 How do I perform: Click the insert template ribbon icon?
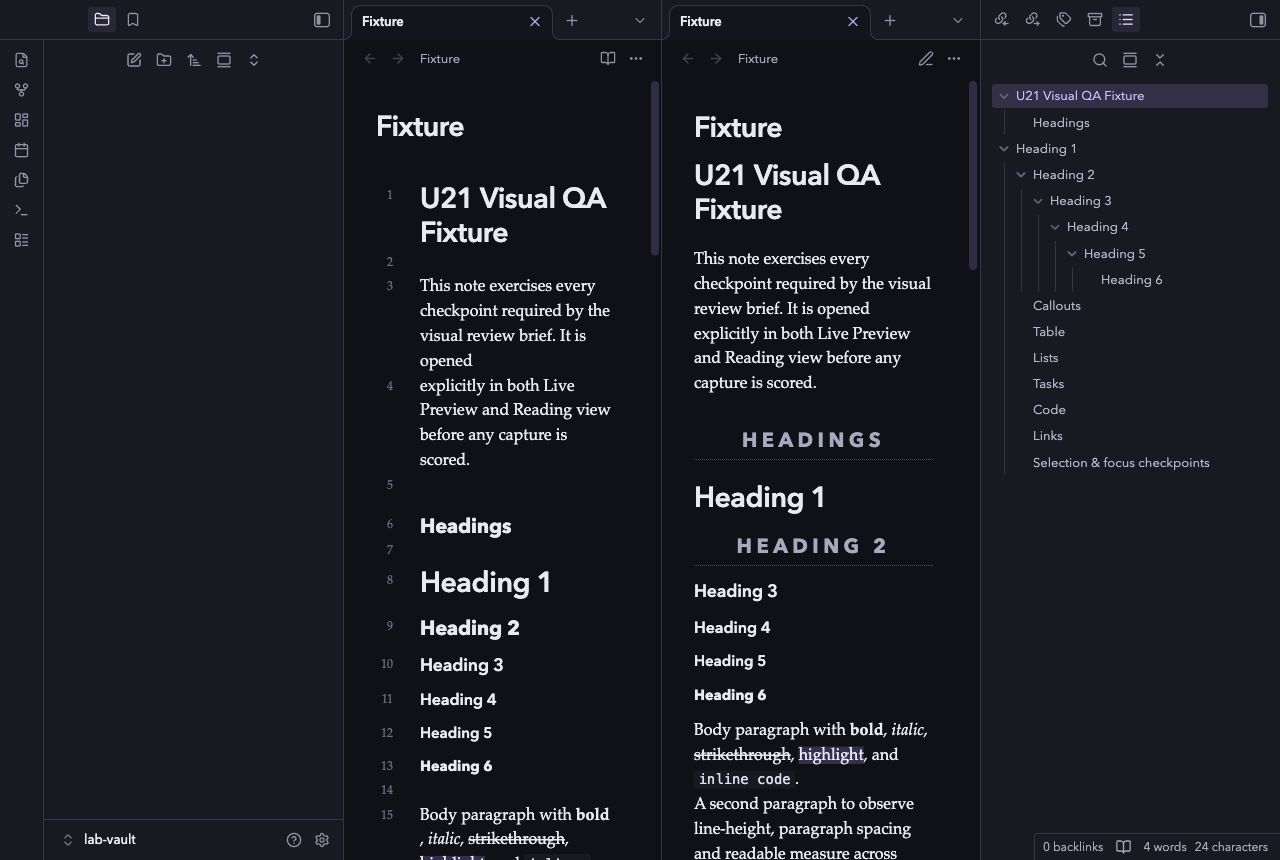coord(21,180)
